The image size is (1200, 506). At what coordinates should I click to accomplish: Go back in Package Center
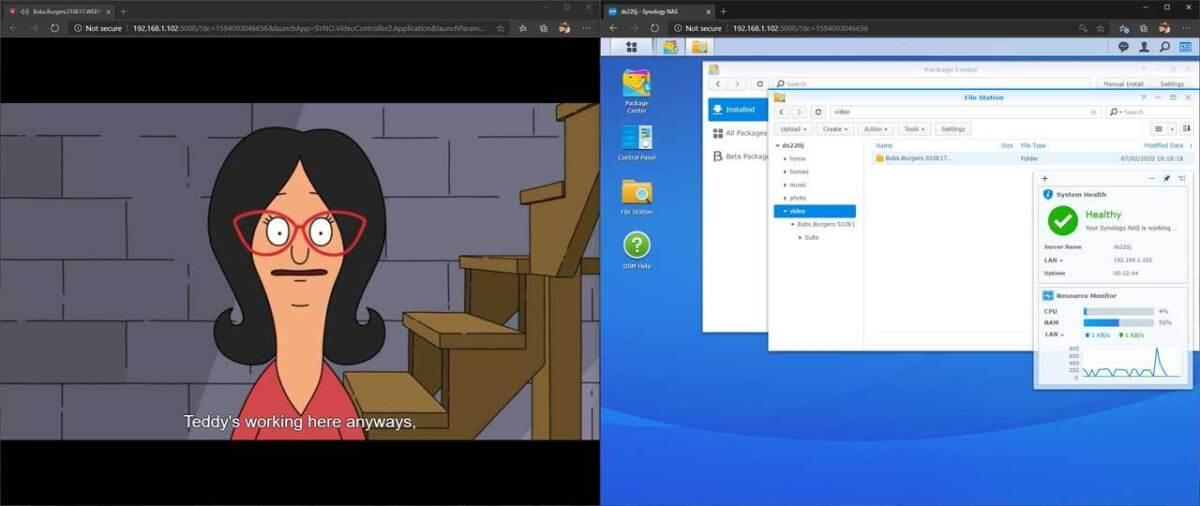[719, 84]
